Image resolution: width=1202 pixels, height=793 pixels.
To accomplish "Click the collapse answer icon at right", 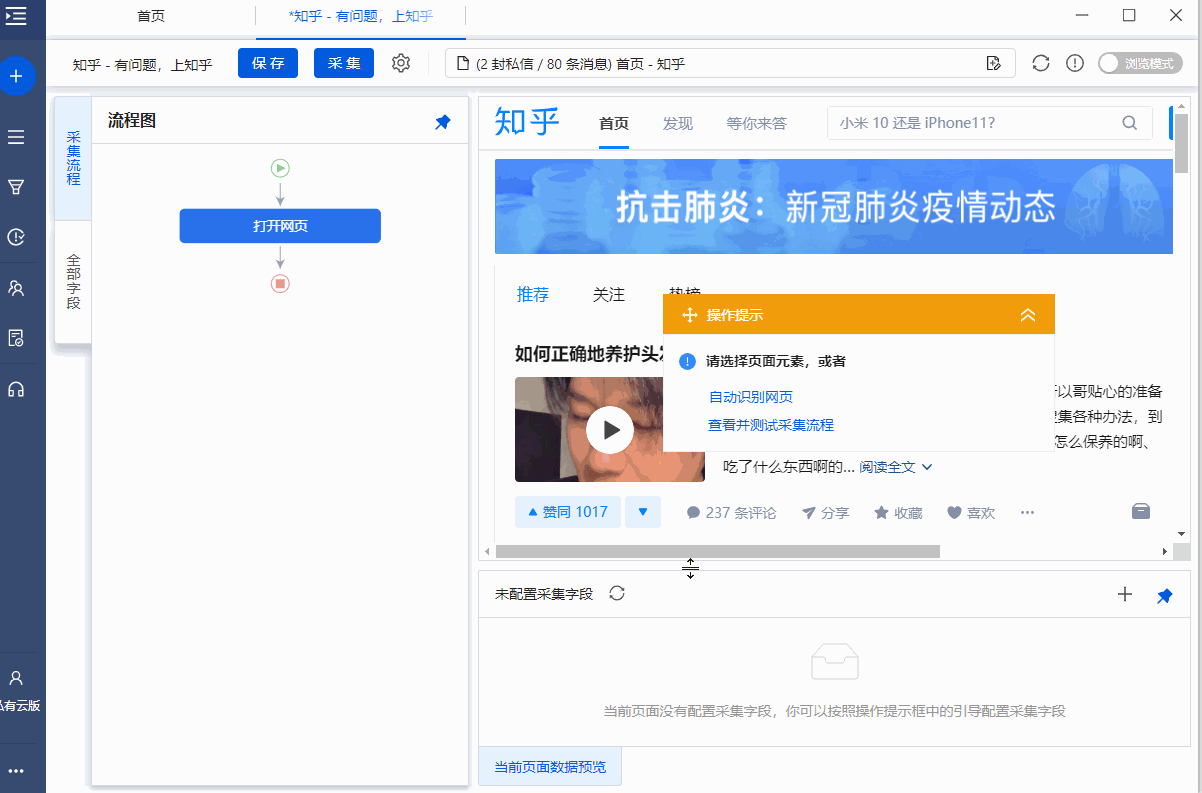I will pyautogui.click(x=1141, y=511).
